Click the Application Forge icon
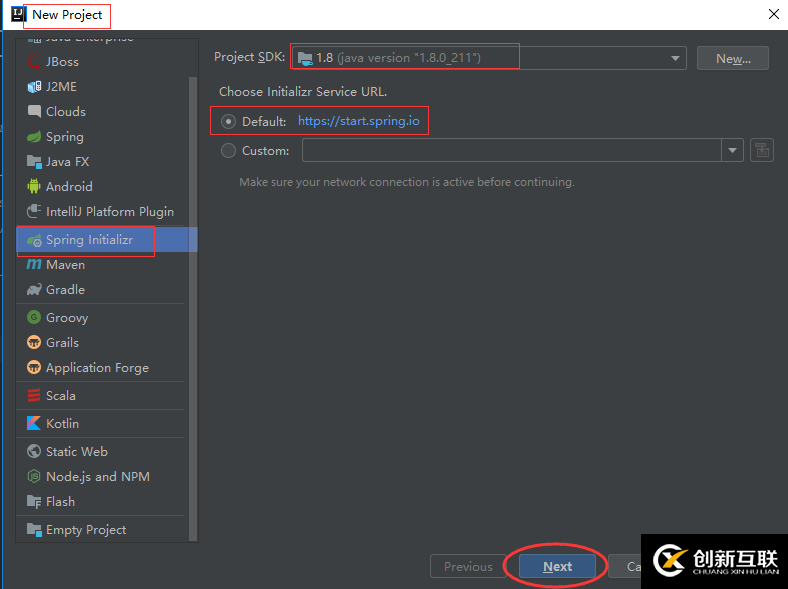Screen dimensions: 788x589 tap(34, 367)
